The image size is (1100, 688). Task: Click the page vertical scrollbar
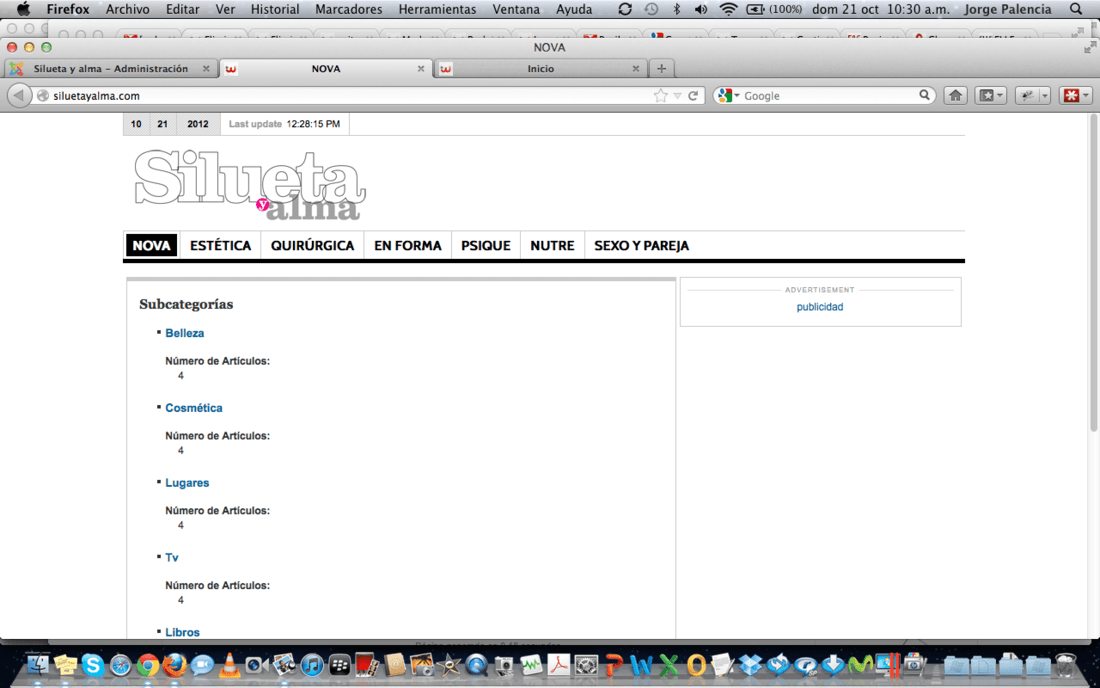point(1093,274)
